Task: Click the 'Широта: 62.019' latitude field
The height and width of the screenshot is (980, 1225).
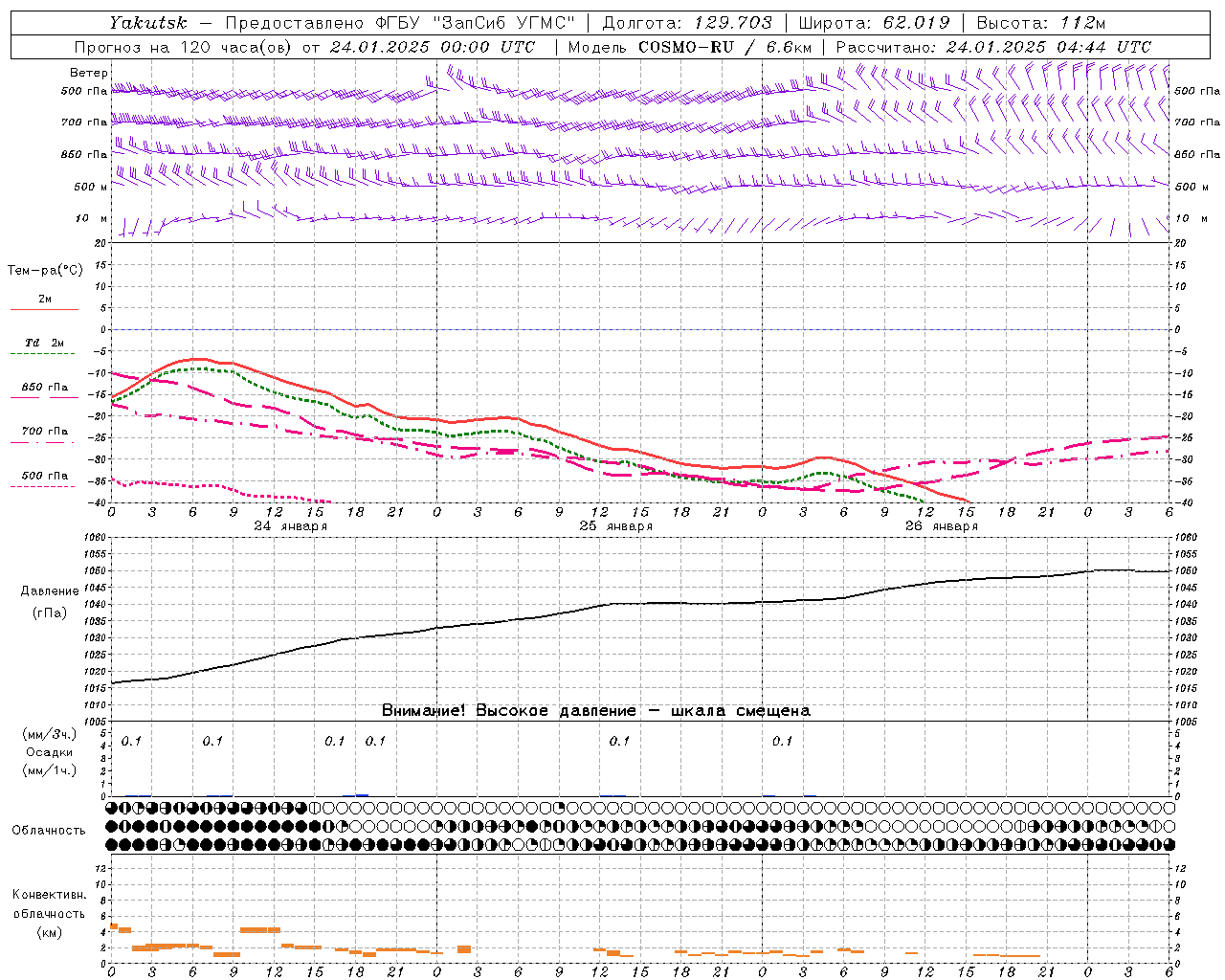Action: point(874,23)
